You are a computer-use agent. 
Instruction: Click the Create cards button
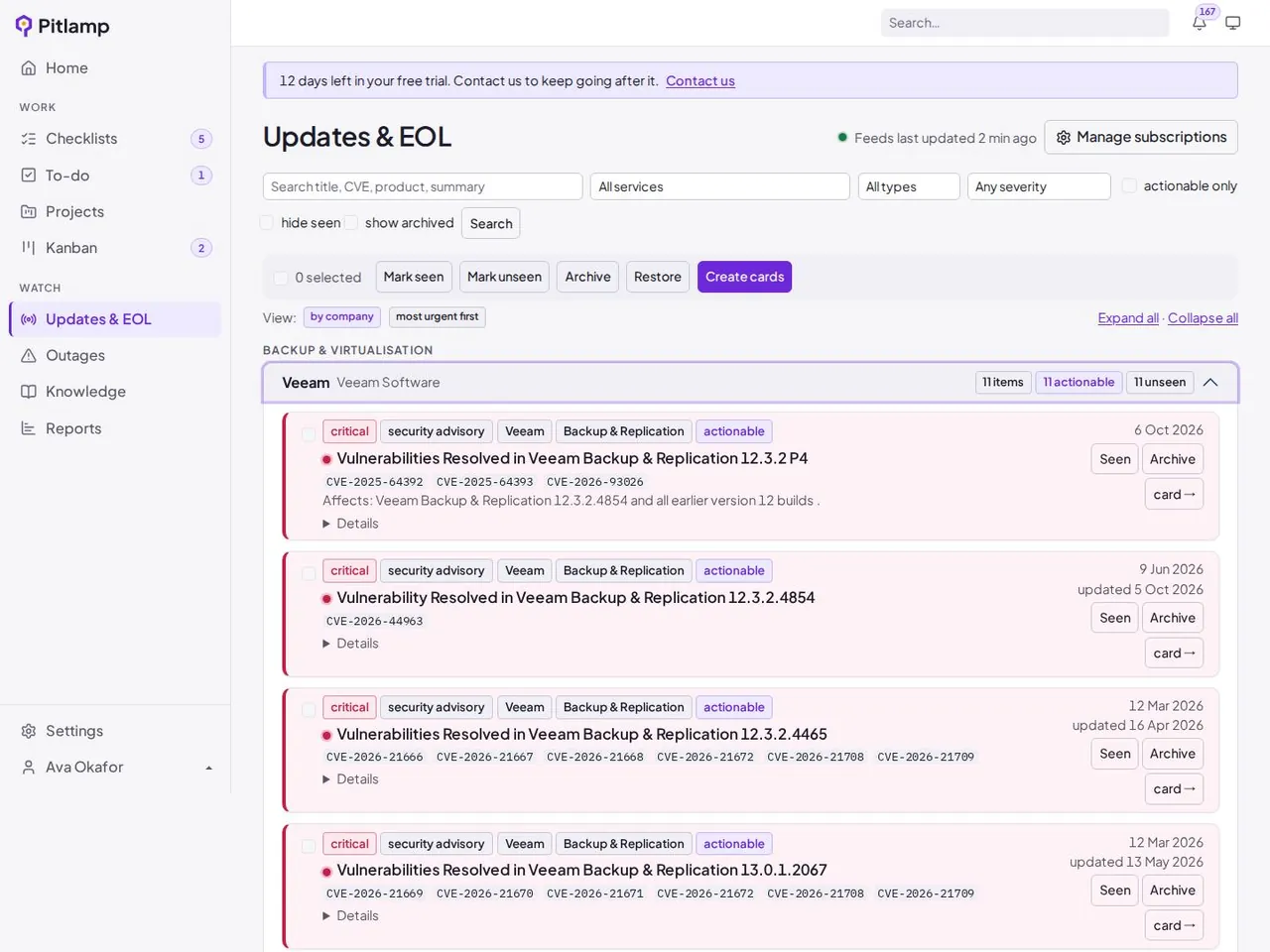point(744,277)
